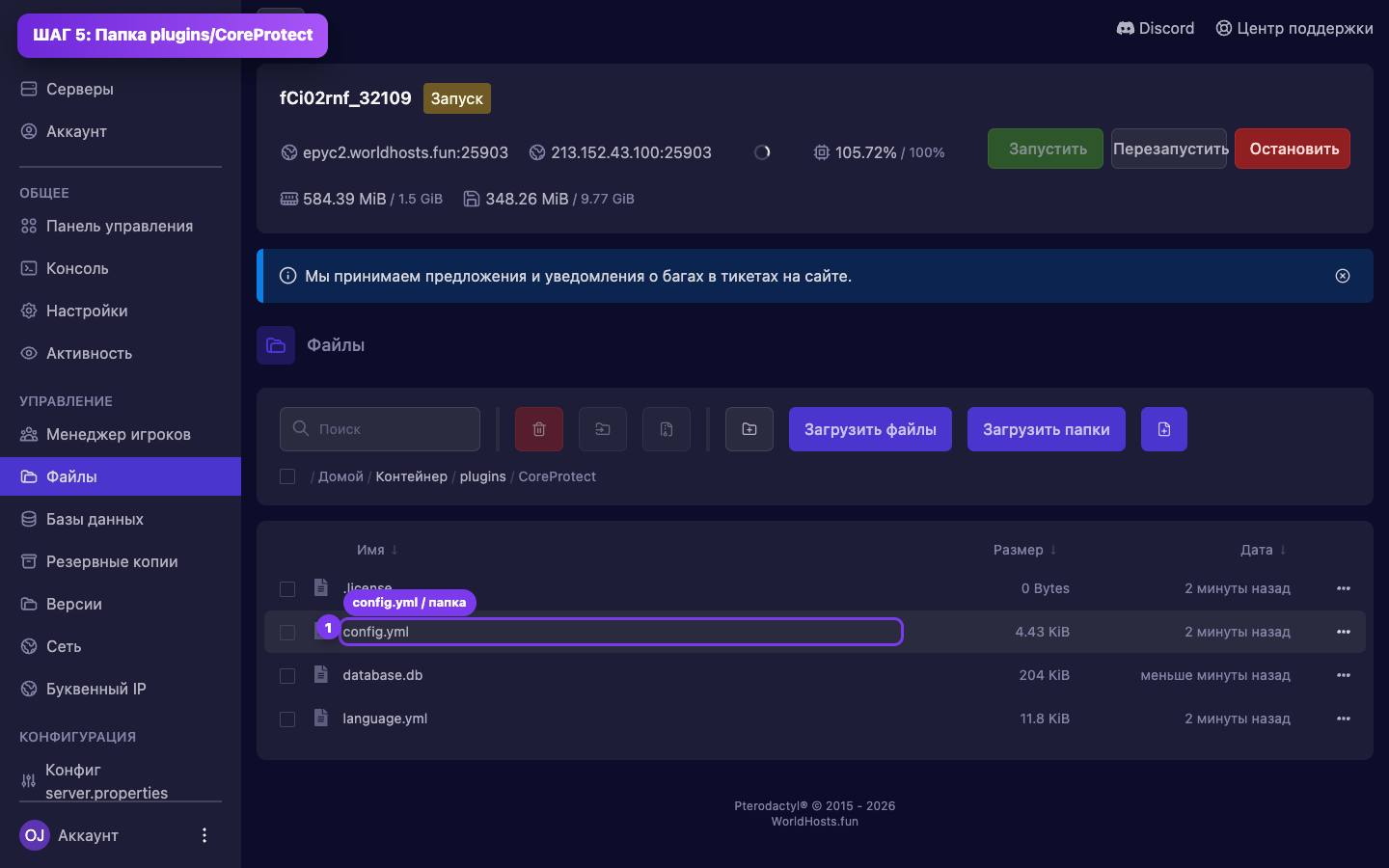Click the Файлы folder header icon

tap(276, 345)
